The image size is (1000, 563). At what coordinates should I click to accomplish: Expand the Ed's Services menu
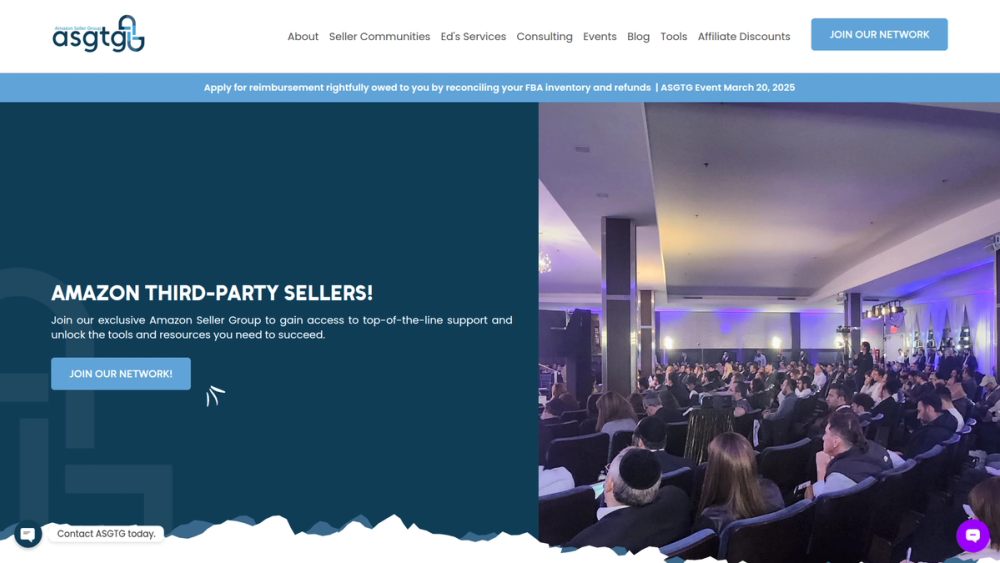(473, 36)
